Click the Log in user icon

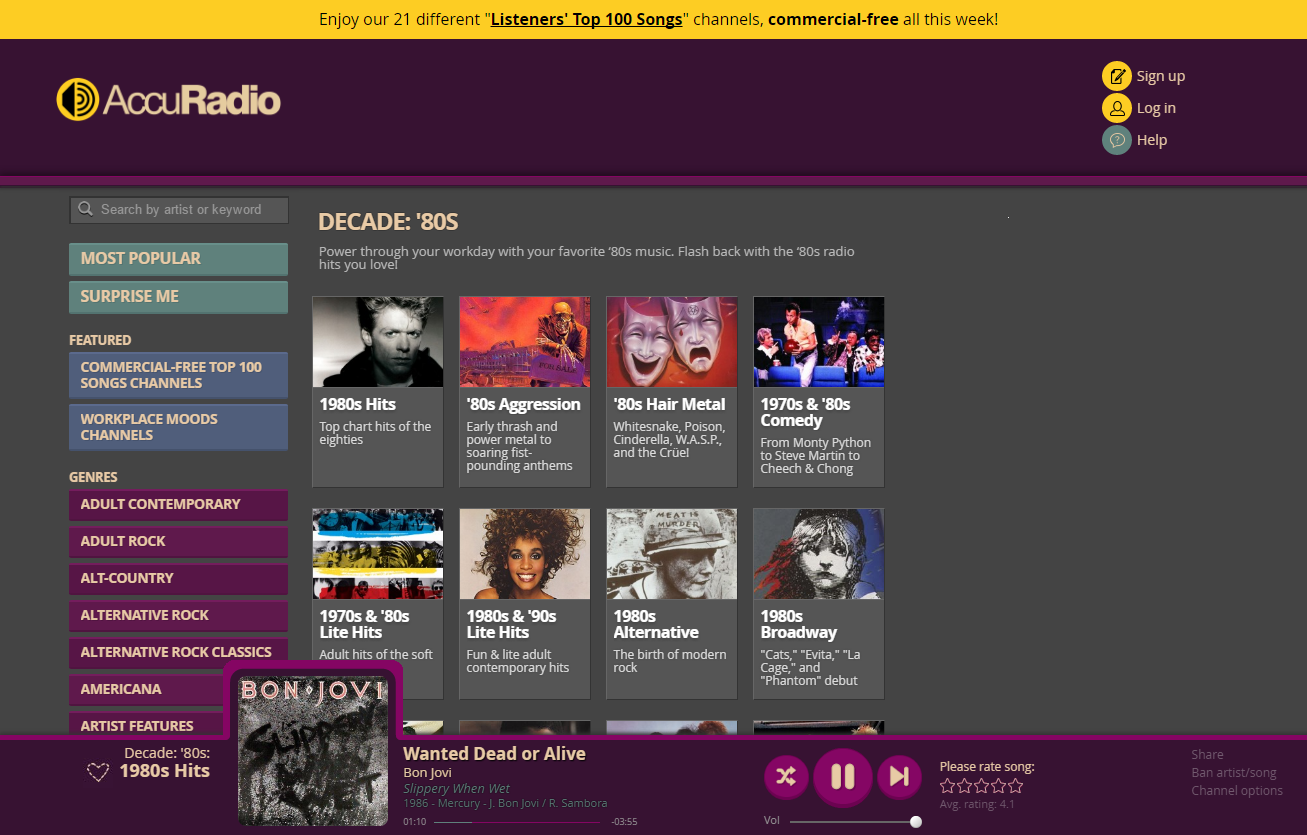pyautogui.click(x=1116, y=108)
